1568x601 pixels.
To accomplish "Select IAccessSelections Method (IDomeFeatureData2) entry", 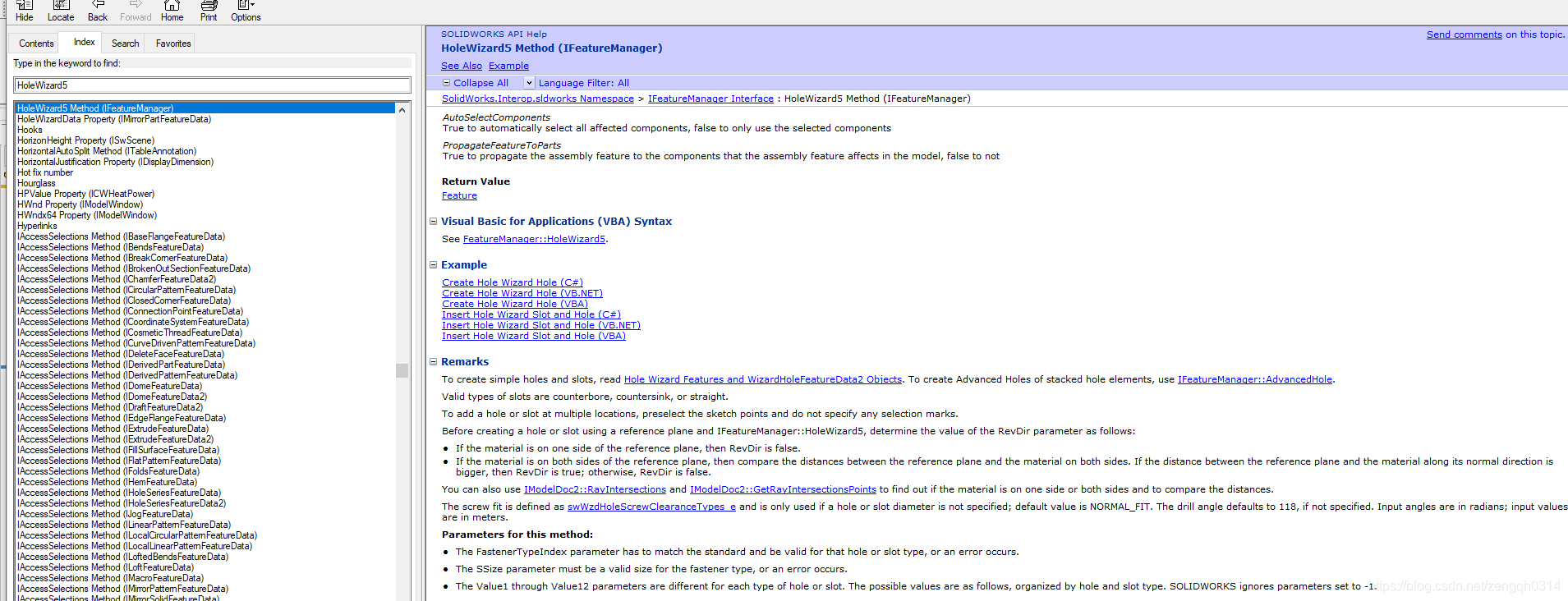I will pyautogui.click(x=112, y=397).
